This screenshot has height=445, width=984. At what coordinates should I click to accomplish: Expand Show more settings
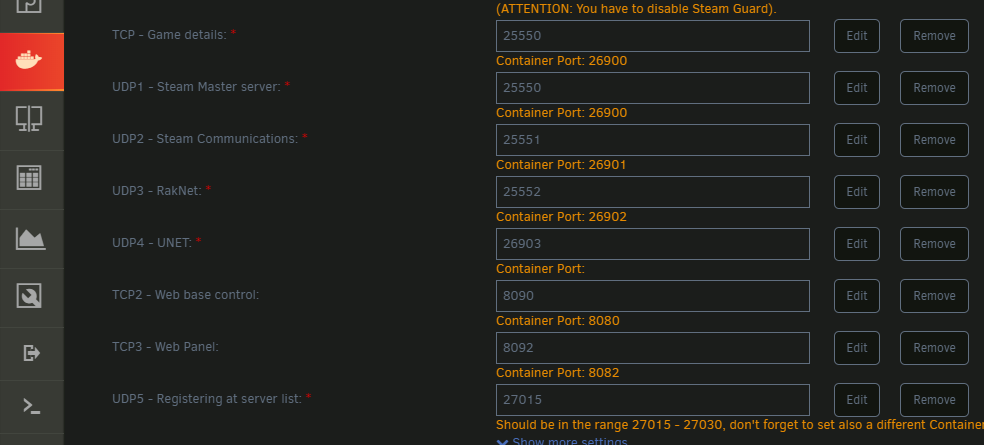tap(562, 441)
